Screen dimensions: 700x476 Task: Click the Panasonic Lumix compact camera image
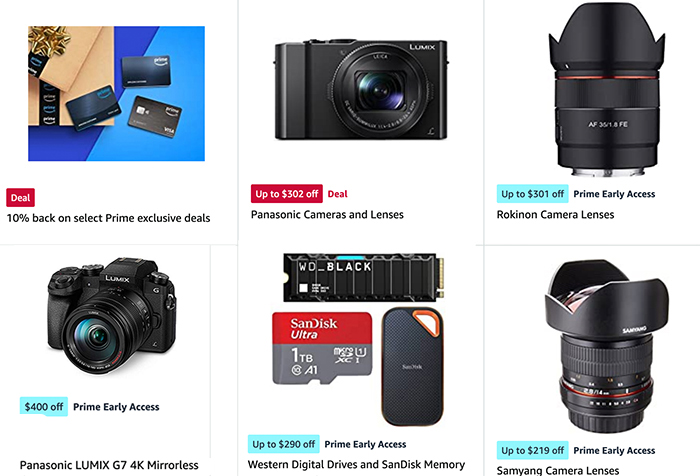[361, 90]
